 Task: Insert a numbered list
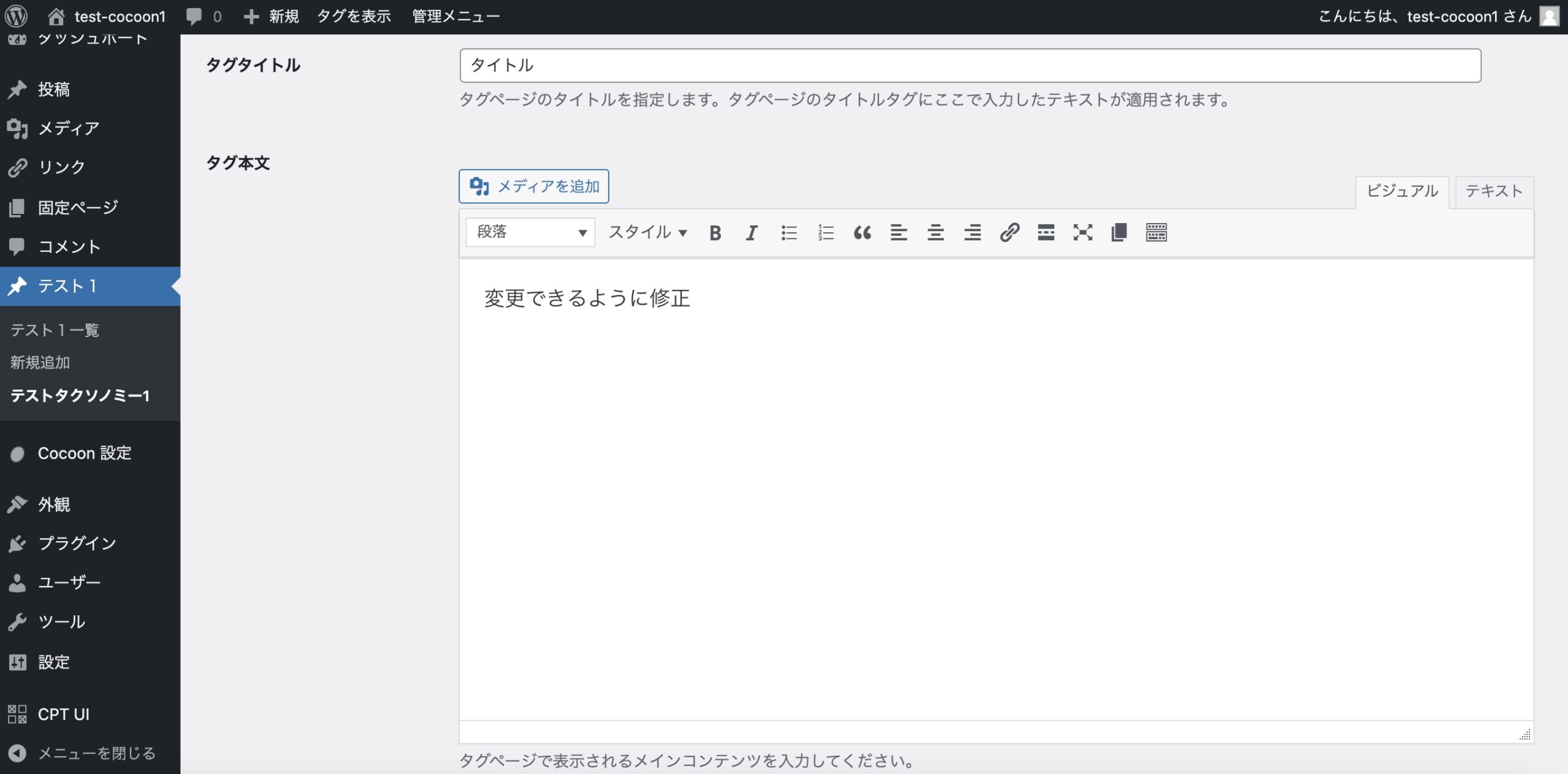[826, 233]
